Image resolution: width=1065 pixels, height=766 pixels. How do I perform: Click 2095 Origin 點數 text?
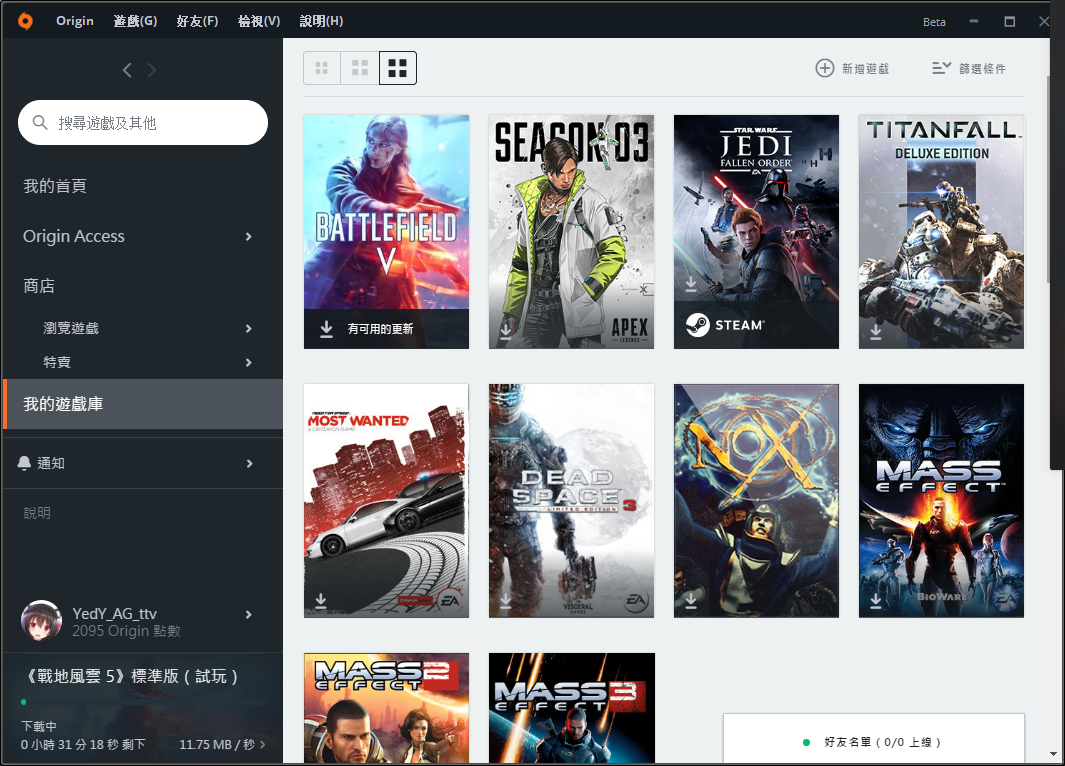(126, 631)
